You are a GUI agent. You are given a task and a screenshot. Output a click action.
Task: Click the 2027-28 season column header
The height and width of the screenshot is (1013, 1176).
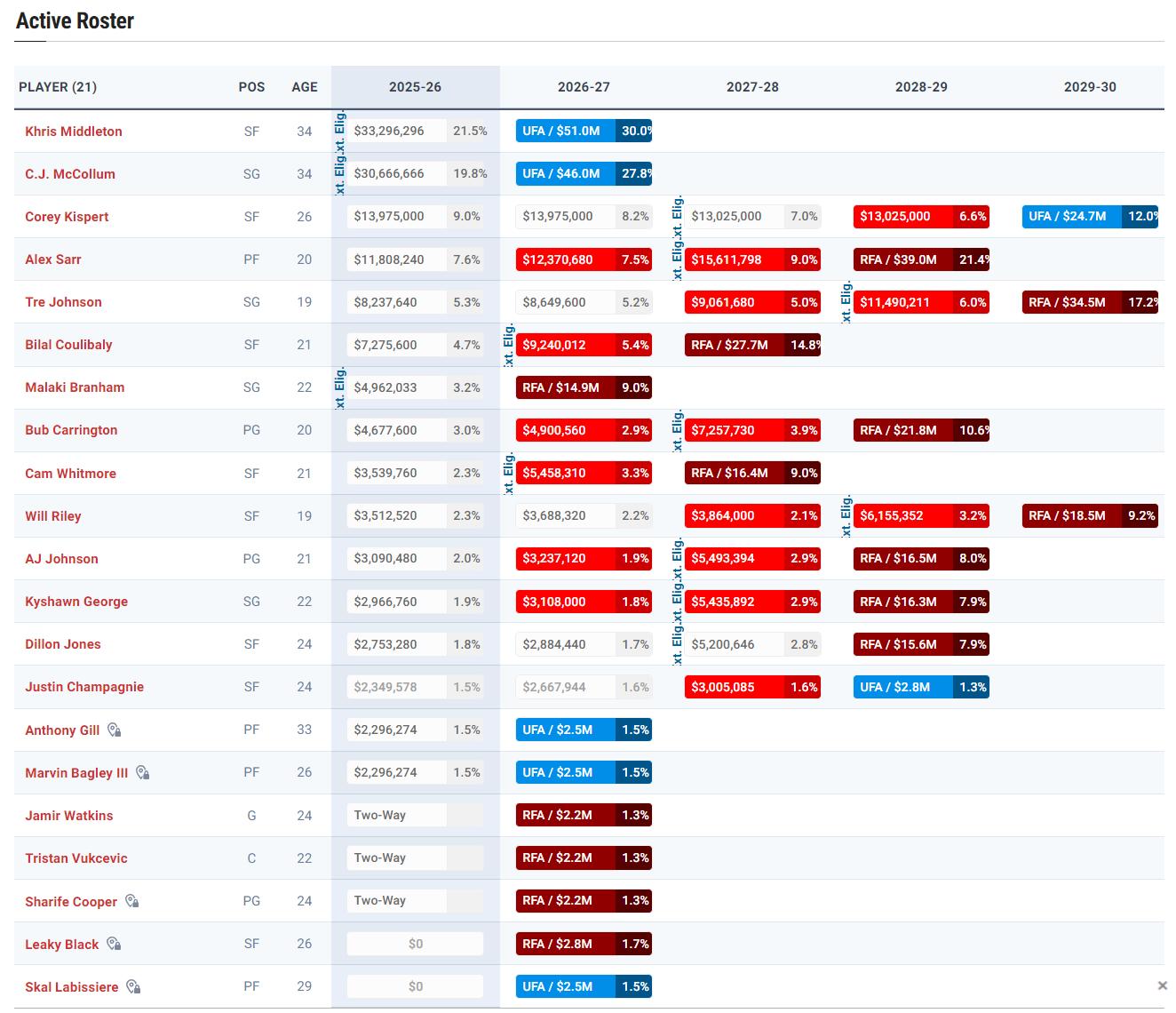[752, 87]
